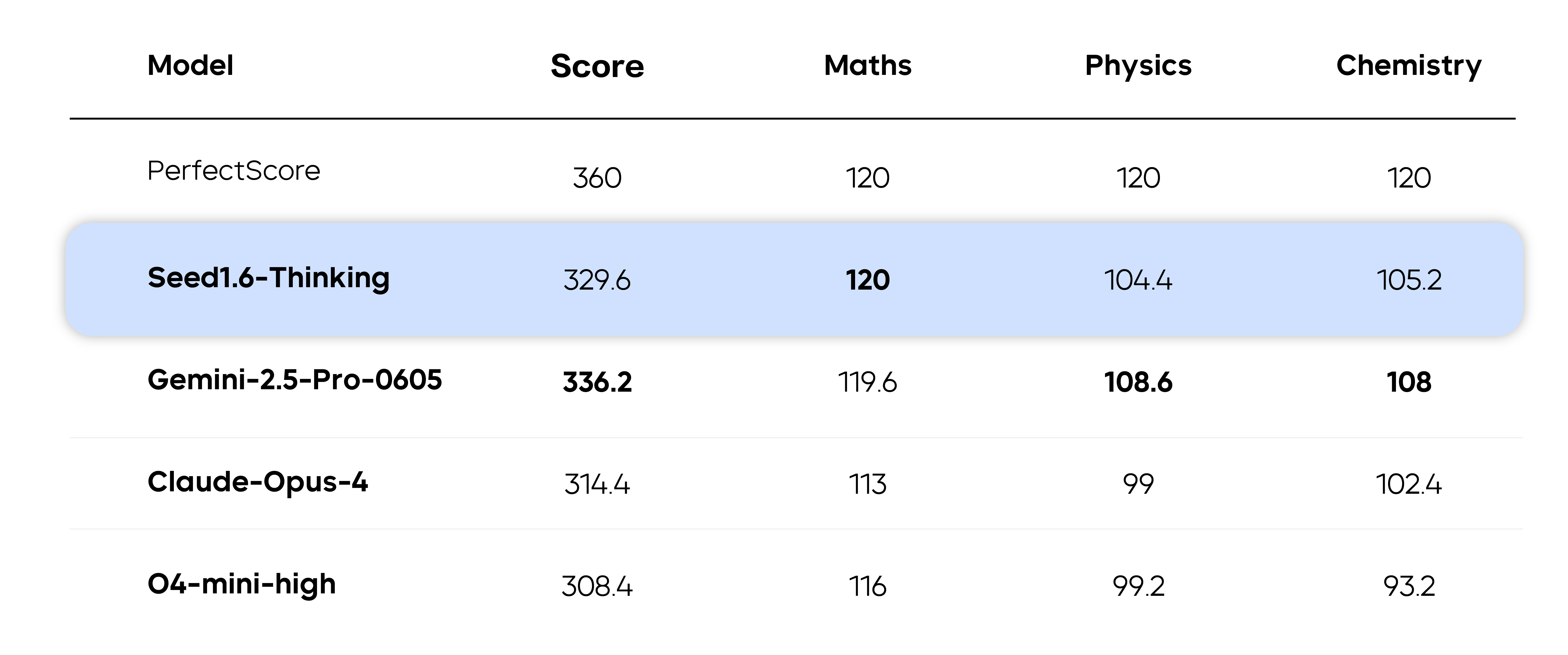The width and height of the screenshot is (1568, 655).
Task: Select the O4-mini-high model name
Action: tap(242, 584)
